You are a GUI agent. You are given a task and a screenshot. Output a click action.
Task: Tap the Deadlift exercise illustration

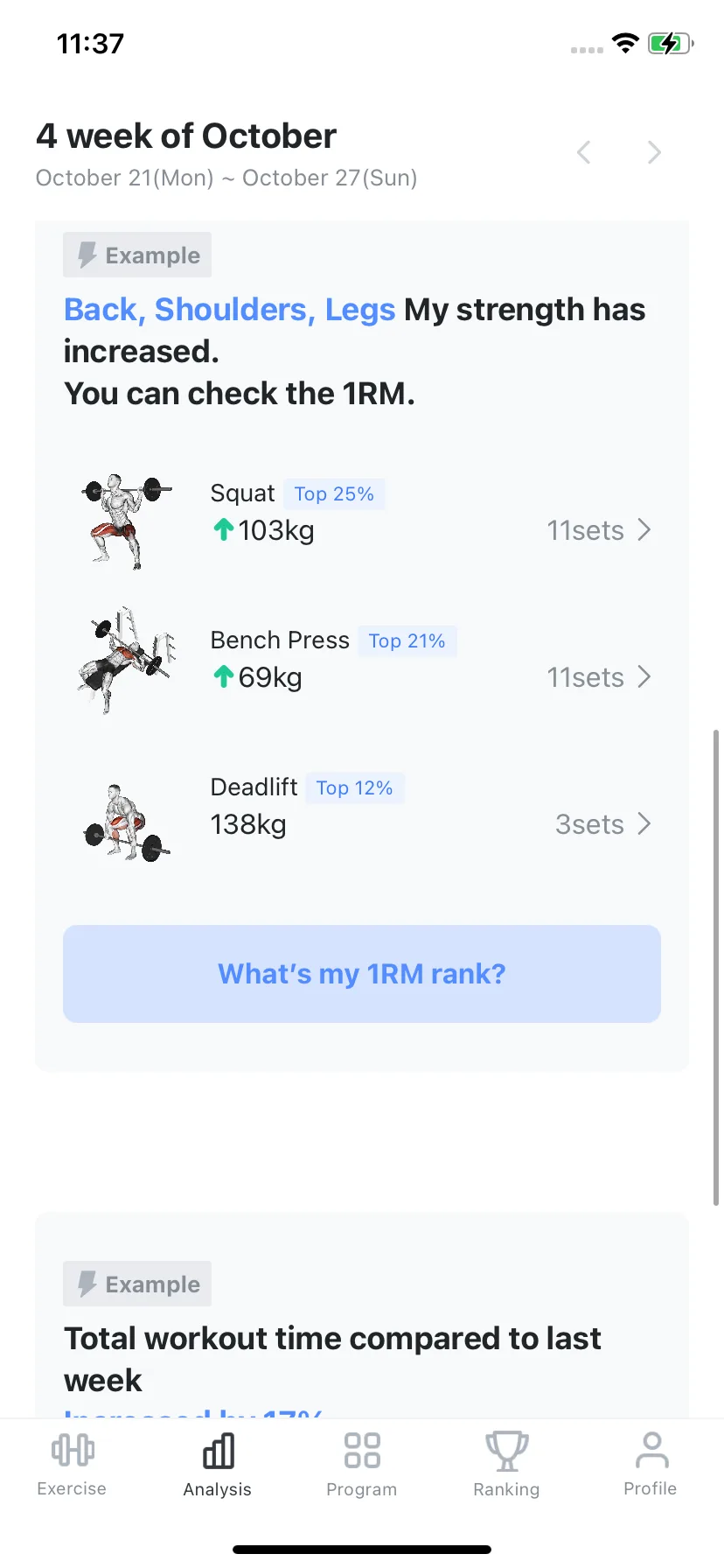click(x=126, y=822)
